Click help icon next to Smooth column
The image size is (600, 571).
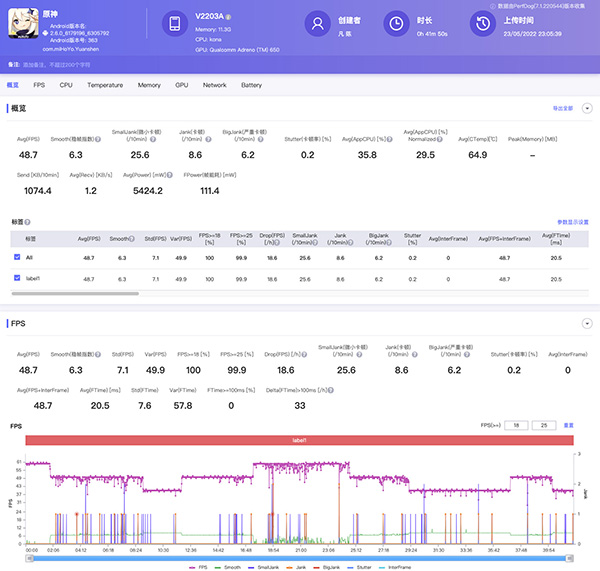[133, 239]
